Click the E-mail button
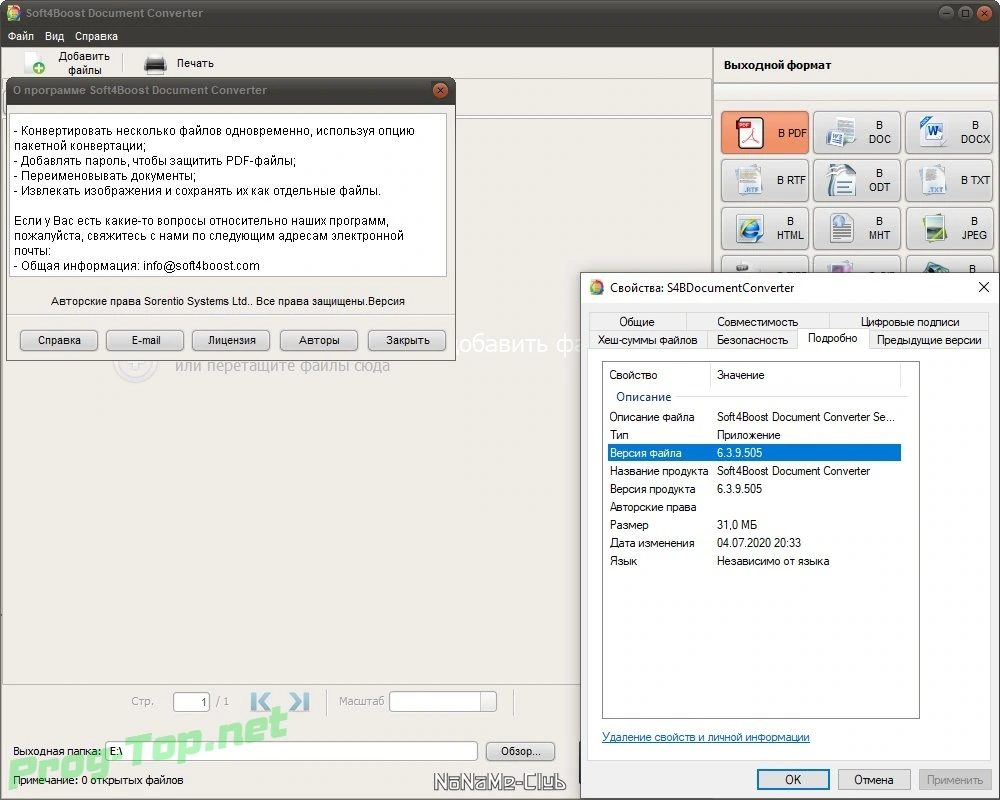1000x800 pixels. [145, 341]
